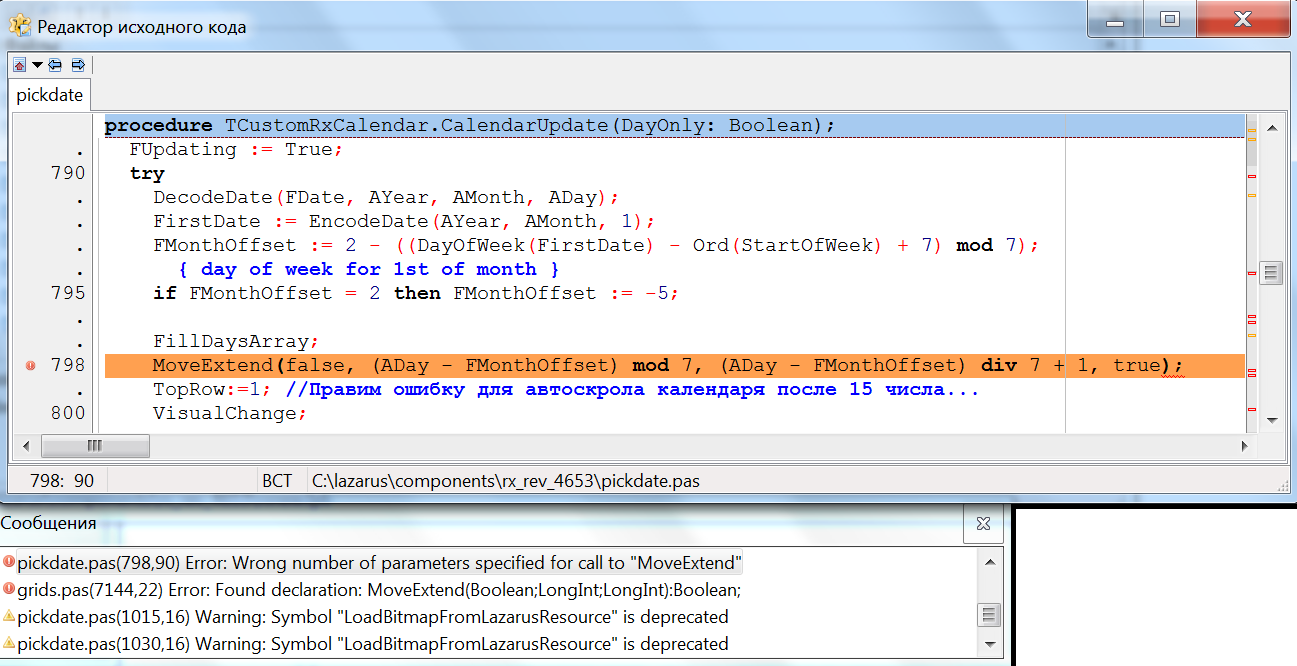1297x666 pixels.
Task: Click the red error marker on line 798
Action: (x=31, y=366)
